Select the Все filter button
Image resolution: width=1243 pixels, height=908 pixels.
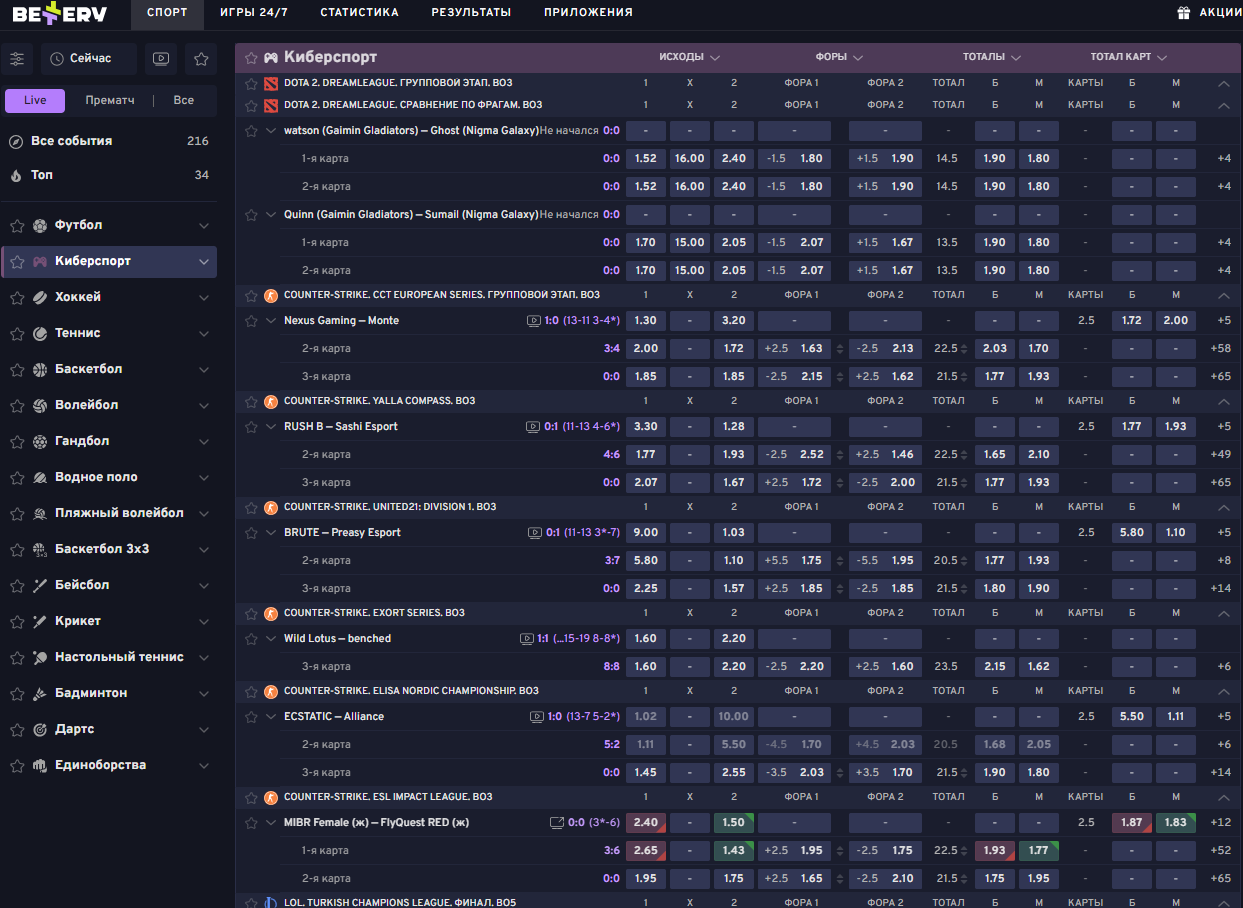[x=184, y=100]
